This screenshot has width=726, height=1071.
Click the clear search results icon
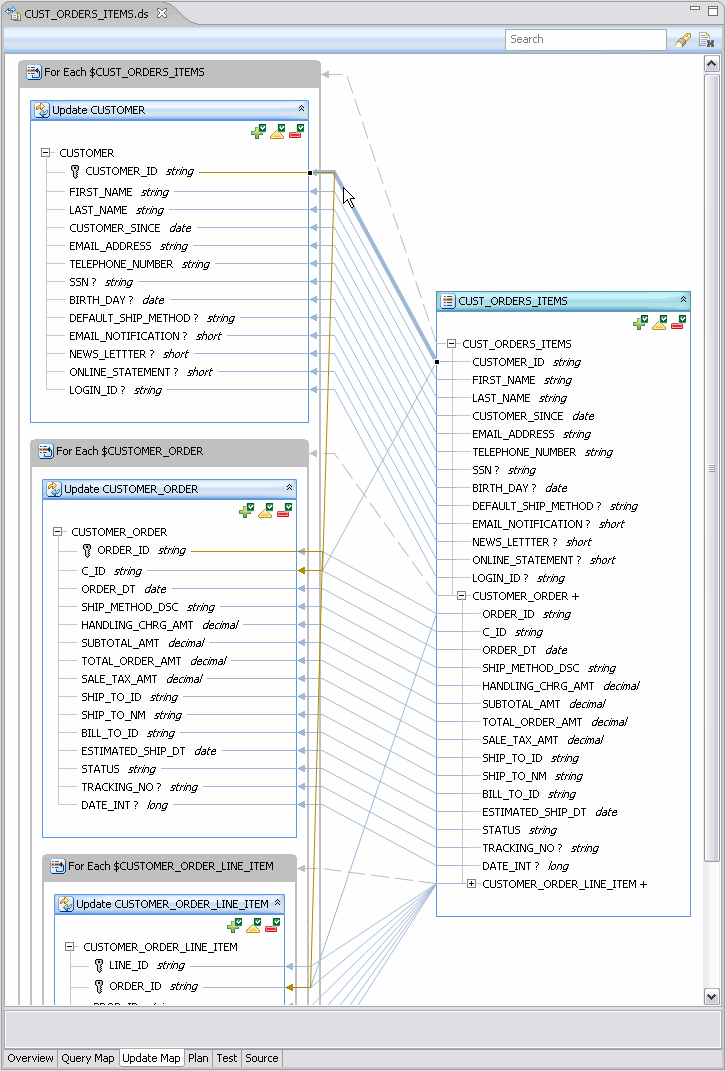706,40
